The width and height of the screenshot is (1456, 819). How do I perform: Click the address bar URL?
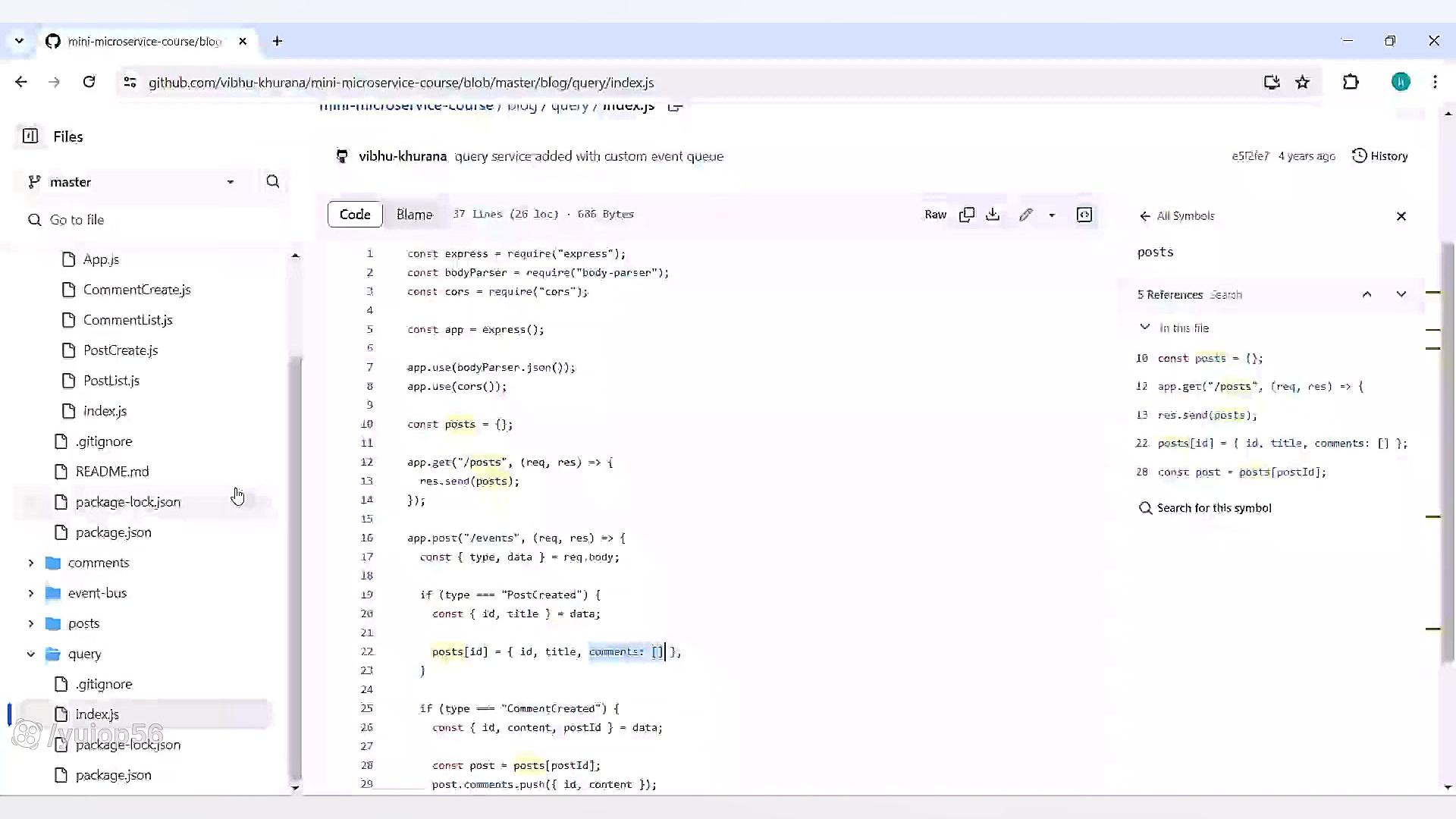401,83
